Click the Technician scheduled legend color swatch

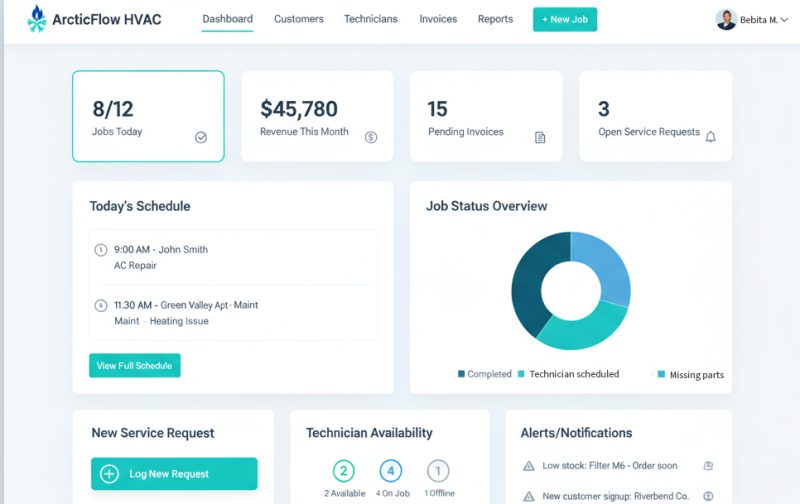coord(521,374)
